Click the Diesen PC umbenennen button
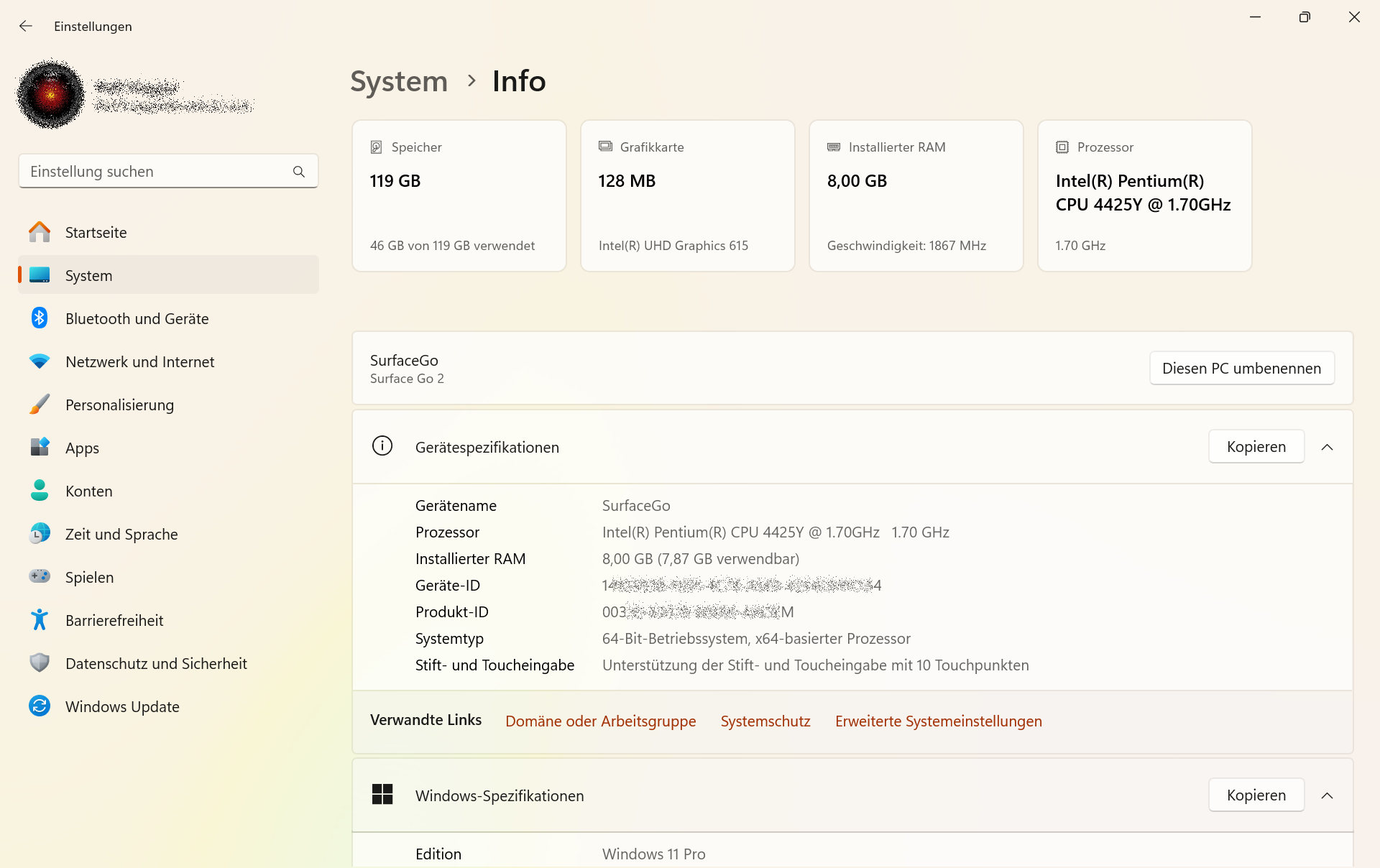The image size is (1380, 868). (1241, 369)
